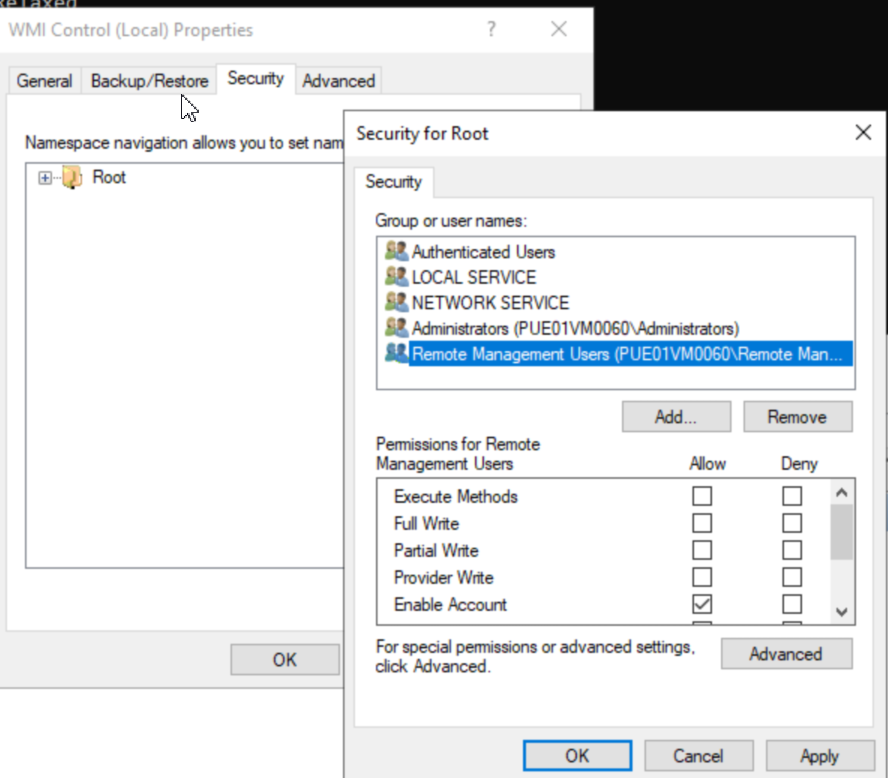Screen dimensions: 888x778
Task: Click the Administrators group icon
Action: (396, 328)
